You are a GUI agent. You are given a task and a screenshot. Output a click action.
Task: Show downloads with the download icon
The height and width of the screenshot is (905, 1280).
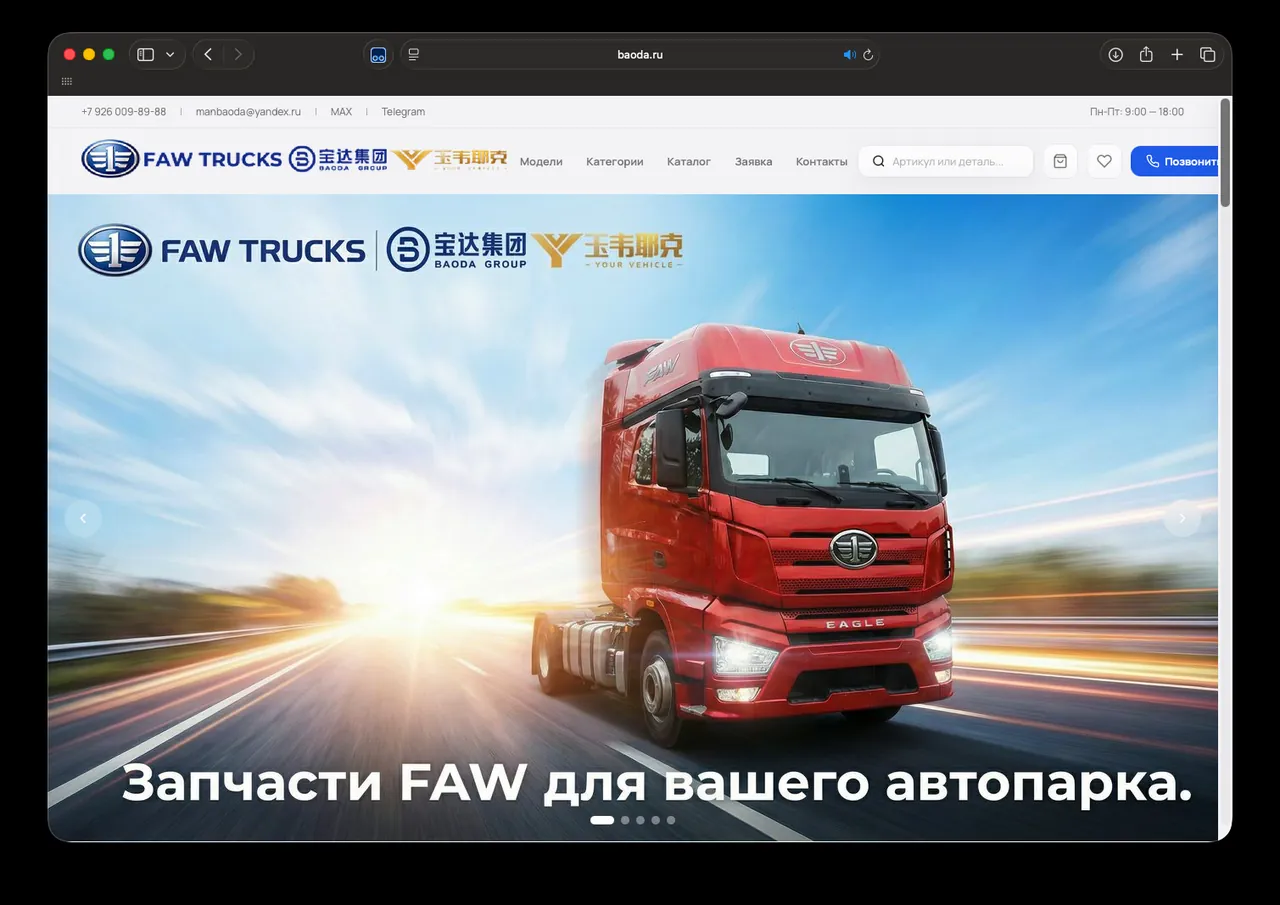coord(1116,54)
